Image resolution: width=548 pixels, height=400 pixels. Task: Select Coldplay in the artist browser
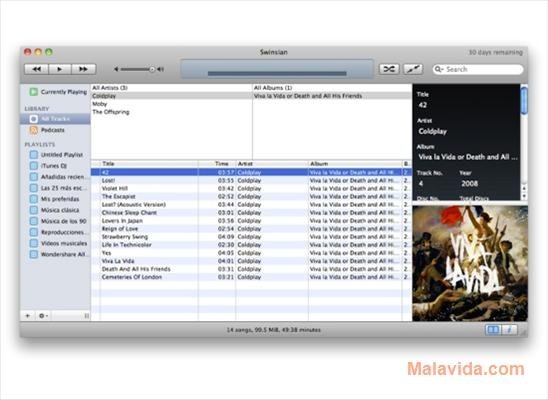tap(171, 96)
